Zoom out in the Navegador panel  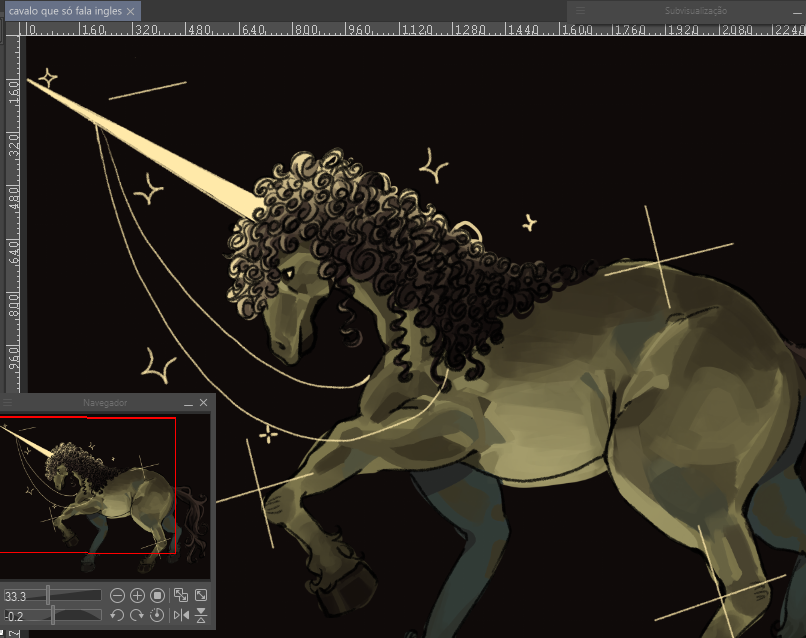point(117,595)
